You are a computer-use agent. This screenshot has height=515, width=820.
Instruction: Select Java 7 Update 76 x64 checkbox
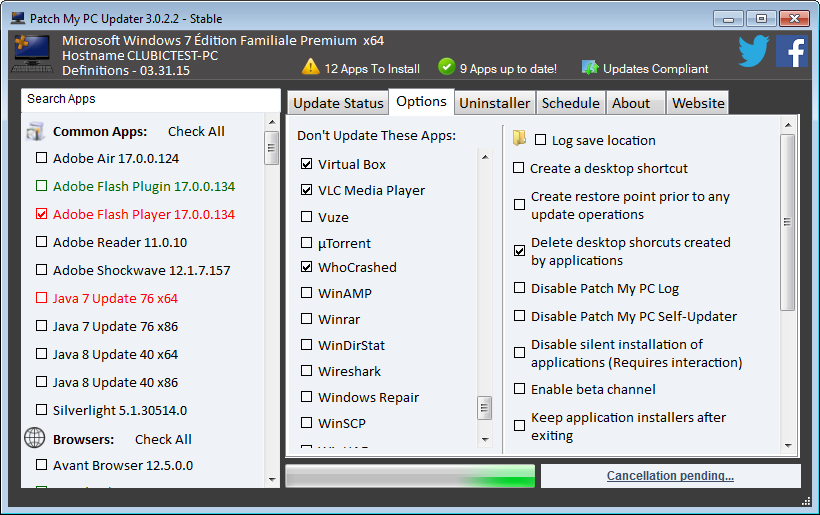(x=41, y=298)
